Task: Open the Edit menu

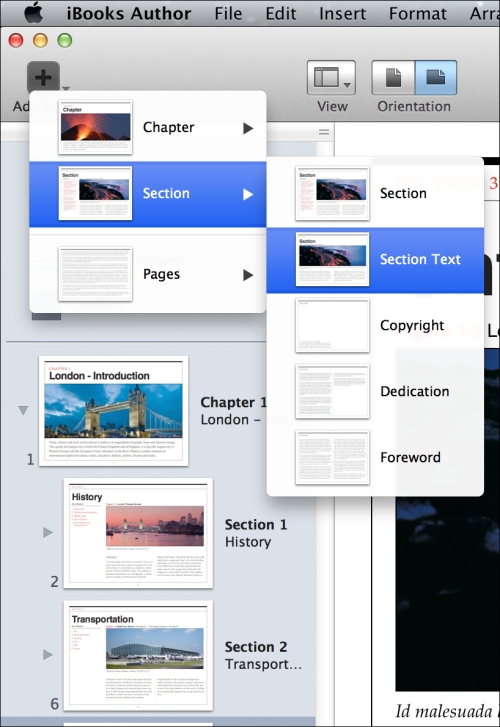Action: (x=281, y=13)
